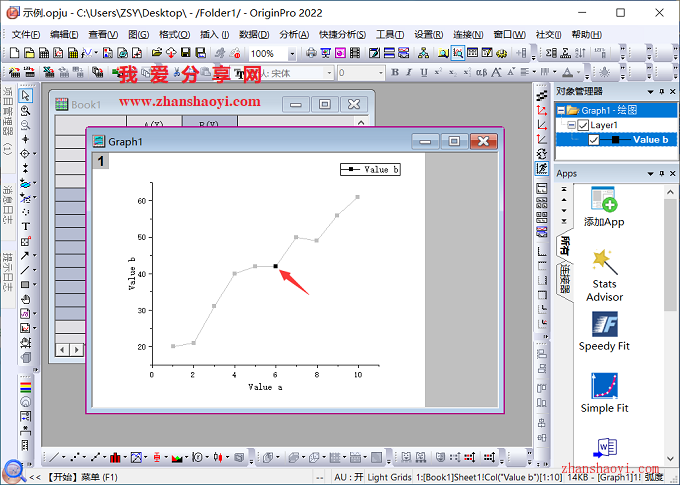Click the Font color A icon

coord(567,72)
